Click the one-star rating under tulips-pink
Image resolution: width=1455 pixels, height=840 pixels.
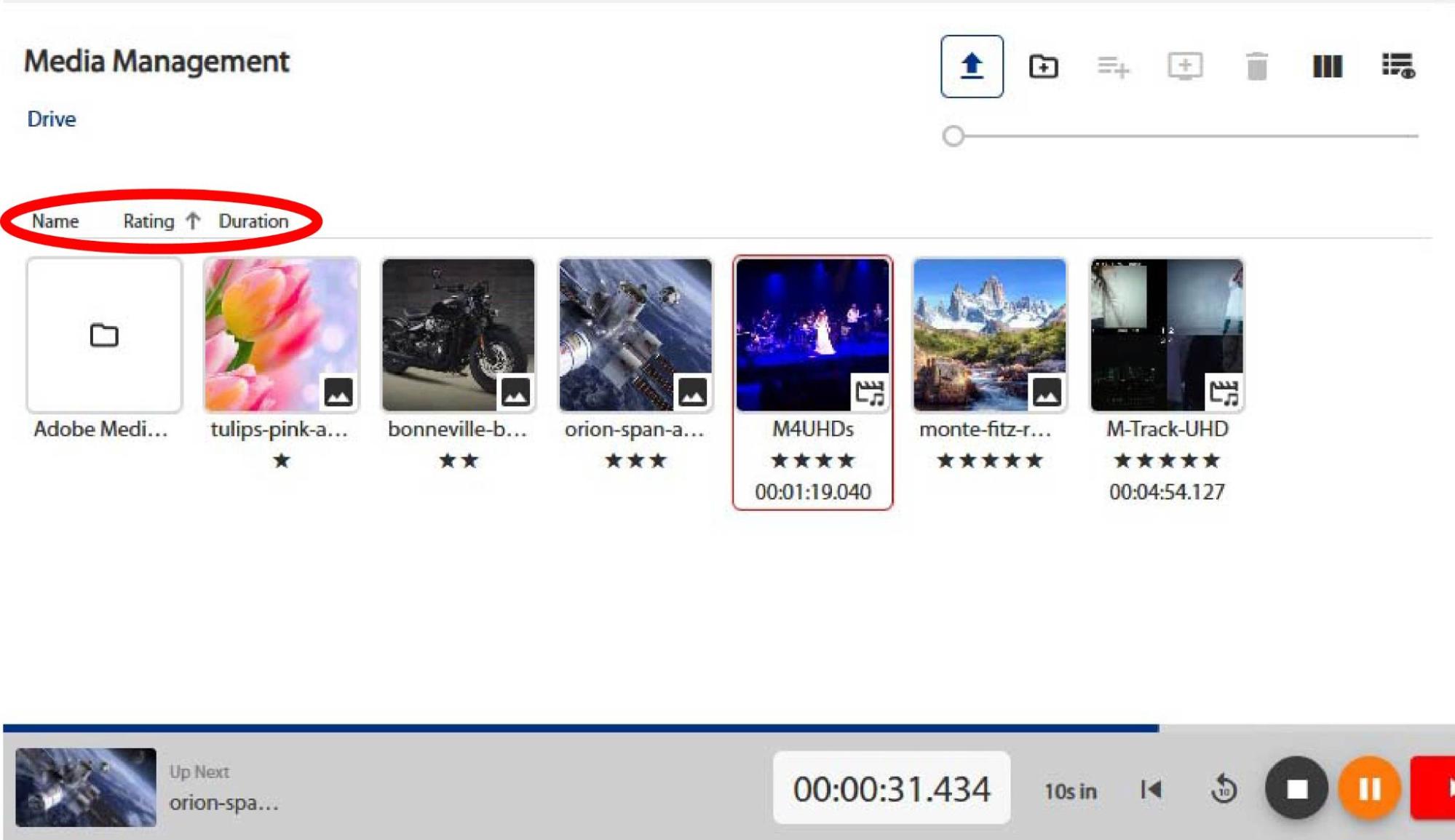282,461
